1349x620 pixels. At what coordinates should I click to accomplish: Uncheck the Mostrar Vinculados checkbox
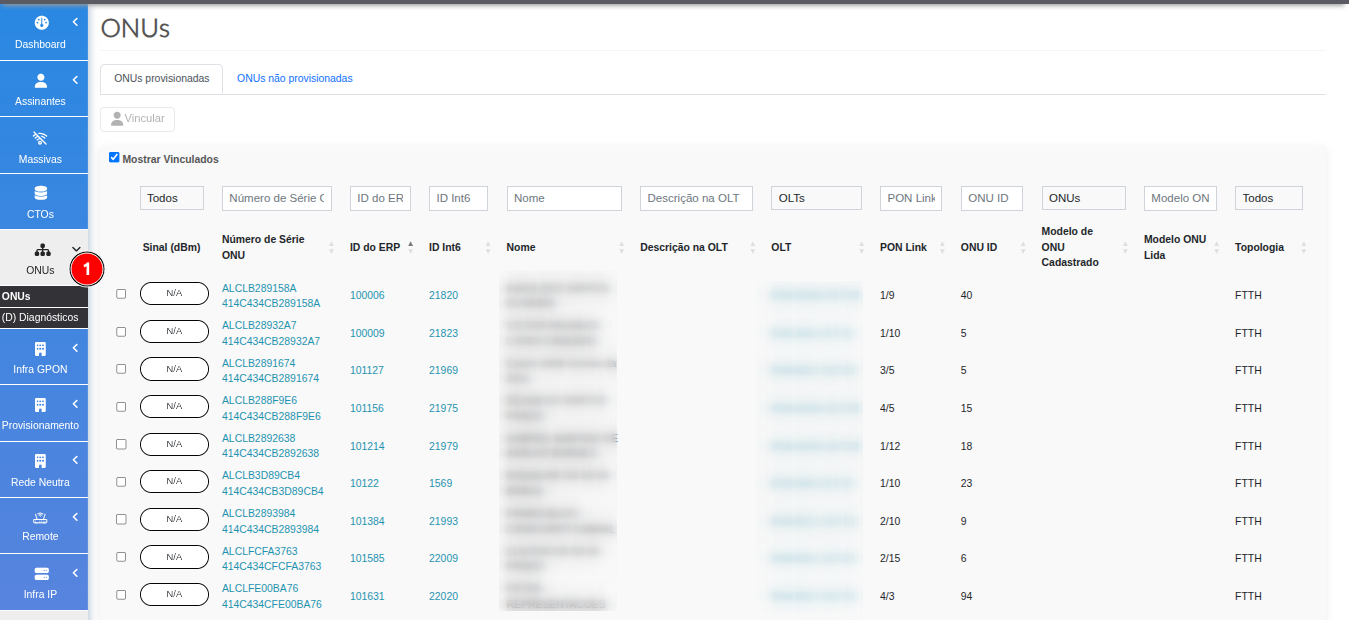click(x=114, y=158)
